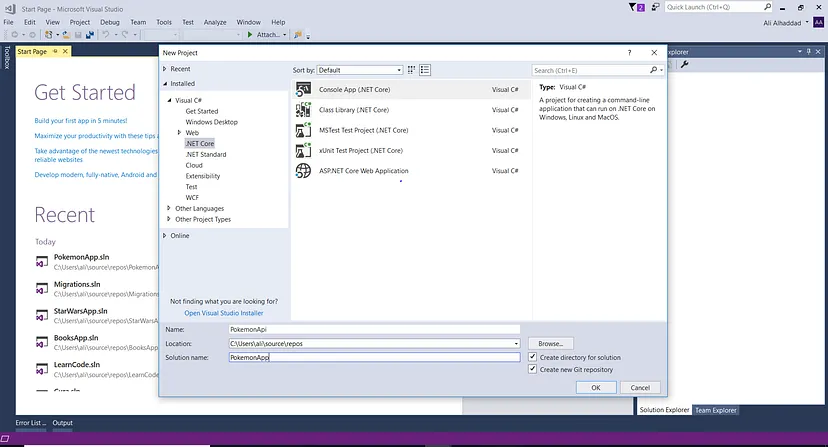The height and width of the screenshot is (447, 828).
Task: Toggle Create new Git repository checkbox
Action: [x=532, y=369]
